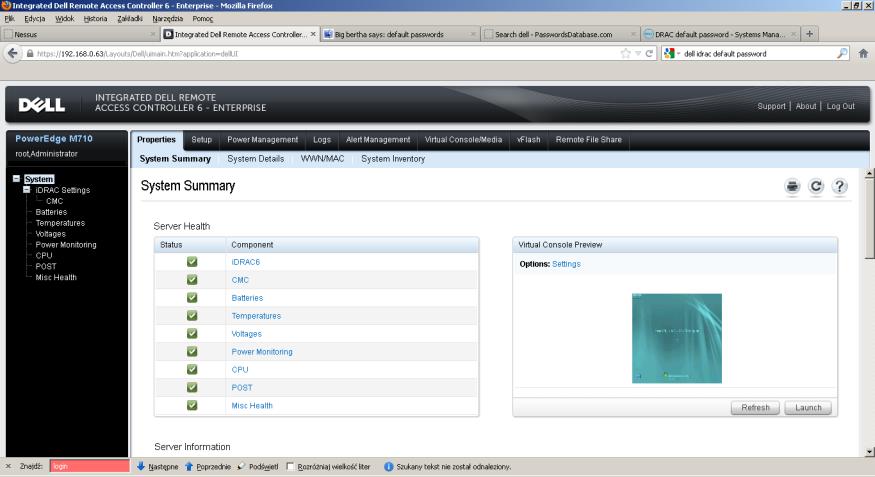Open the address bar history dropdown arrow
875x477 pixels.
click(x=638, y=54)
